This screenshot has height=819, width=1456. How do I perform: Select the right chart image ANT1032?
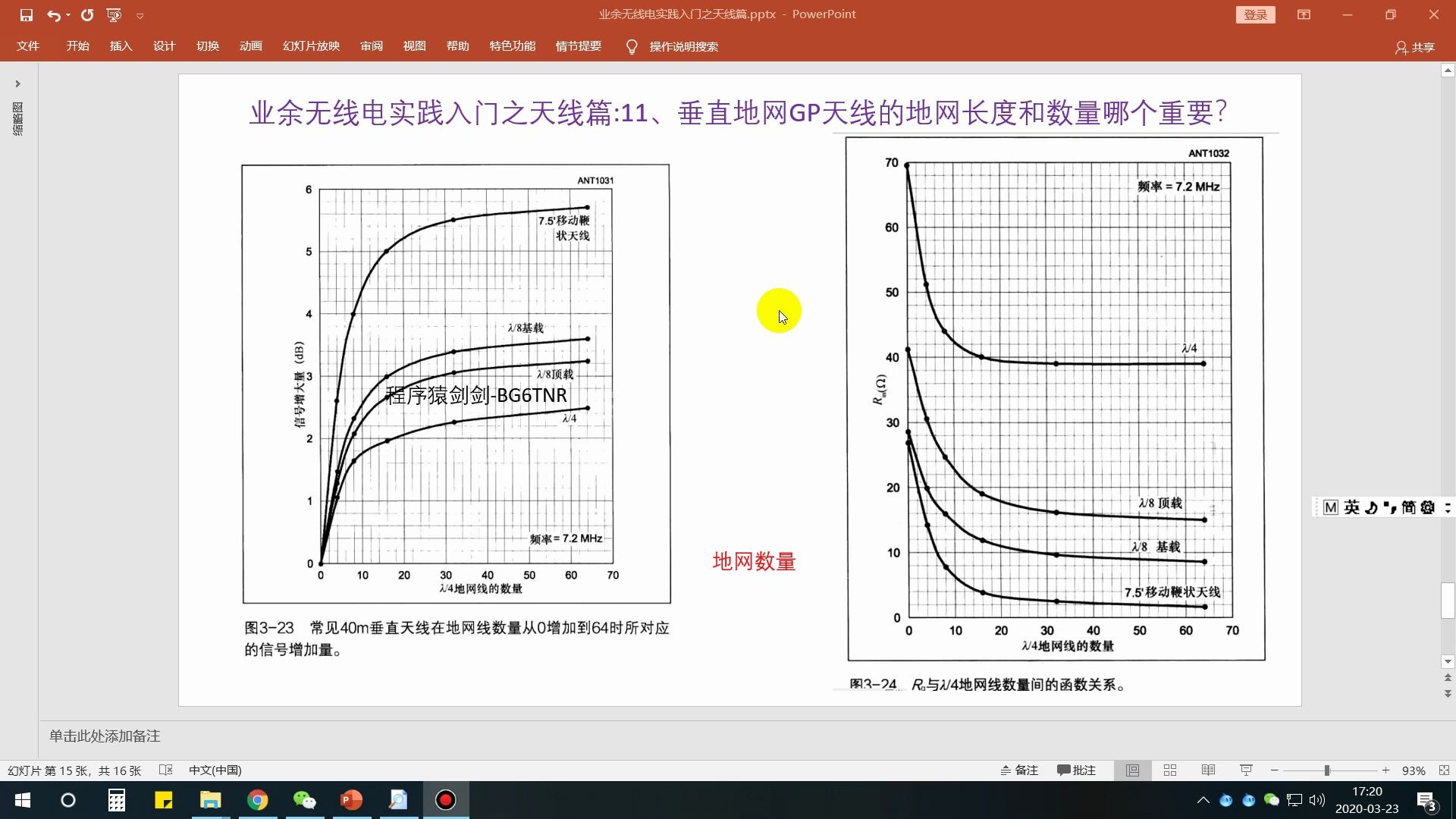click(1056, 399)
